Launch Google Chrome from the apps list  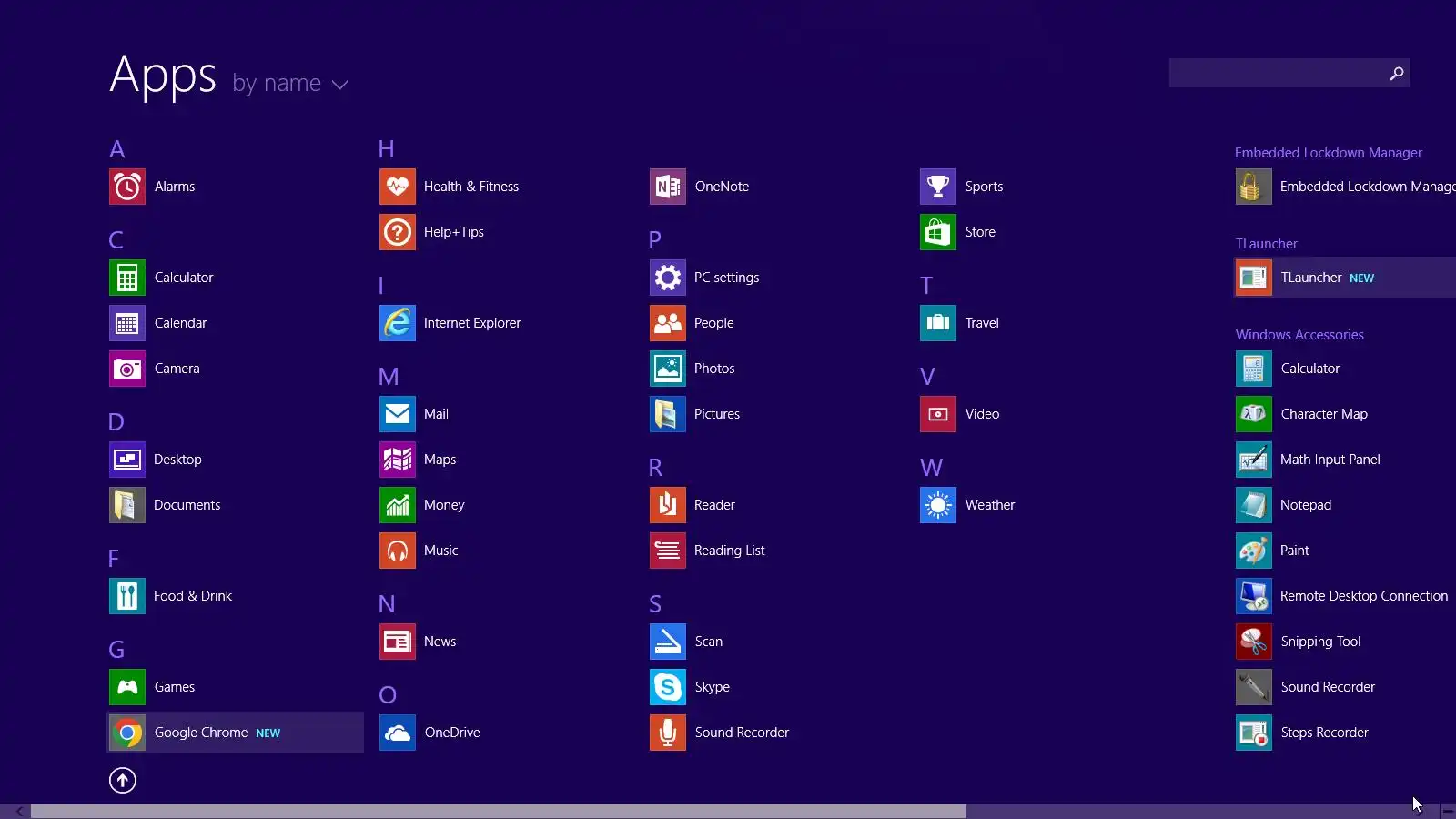pos(236,733)
